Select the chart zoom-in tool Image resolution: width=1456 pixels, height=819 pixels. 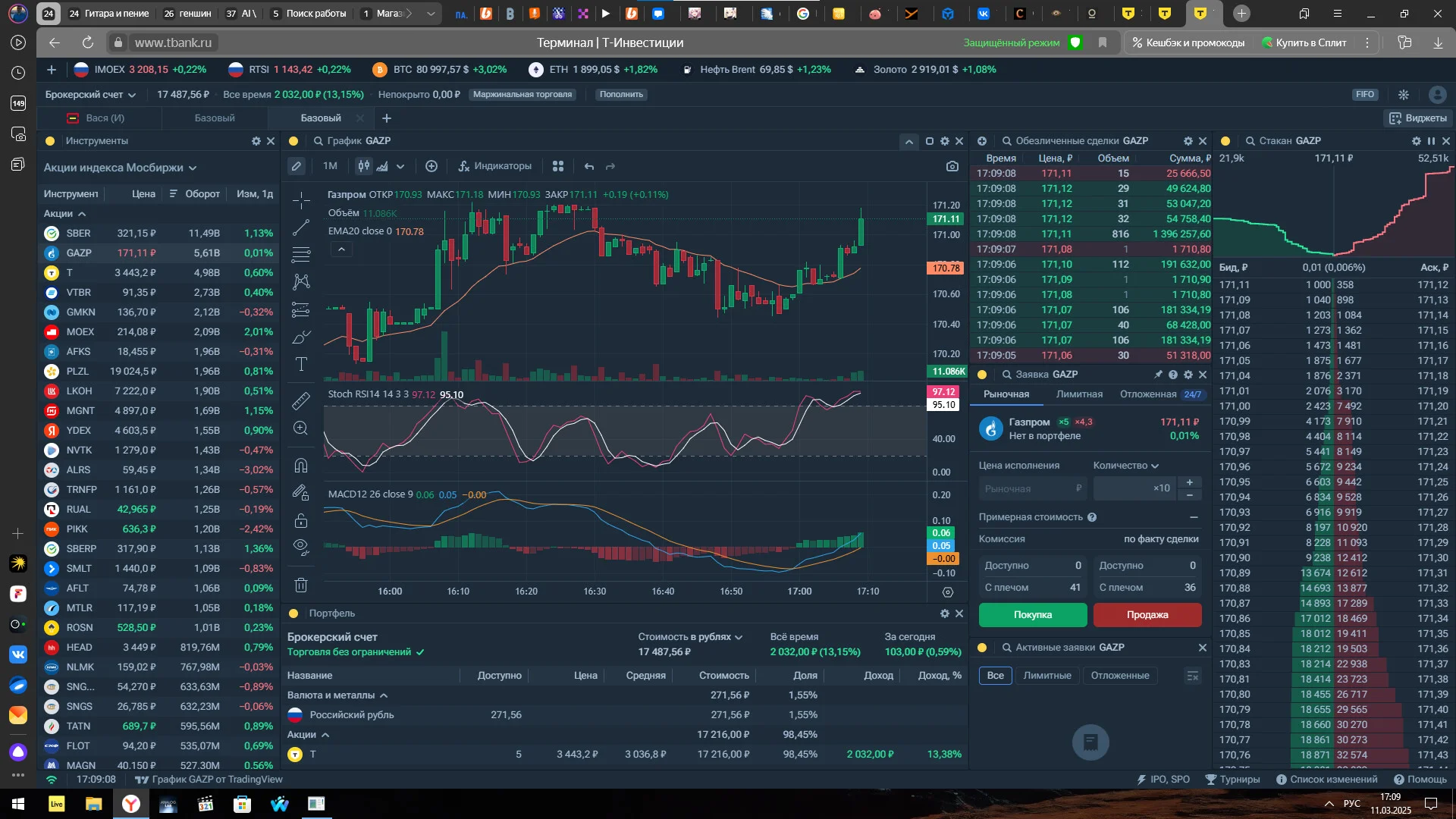pyautogui.click(x=301, y=428)
